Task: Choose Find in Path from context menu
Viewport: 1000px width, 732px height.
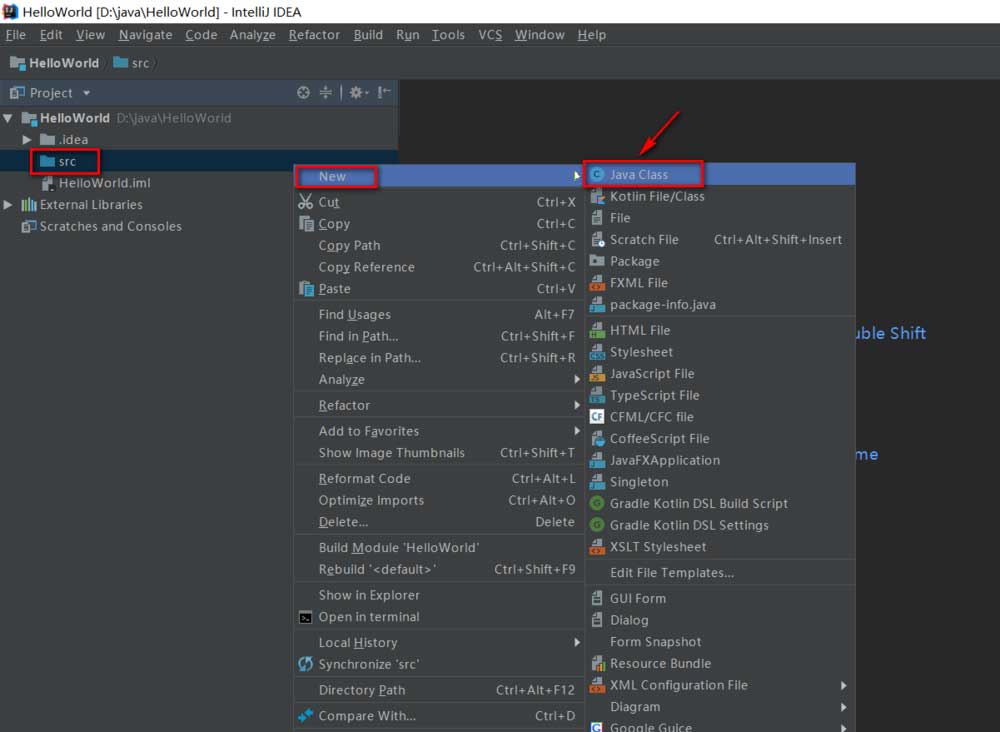Action: click(x=439, y=336)
